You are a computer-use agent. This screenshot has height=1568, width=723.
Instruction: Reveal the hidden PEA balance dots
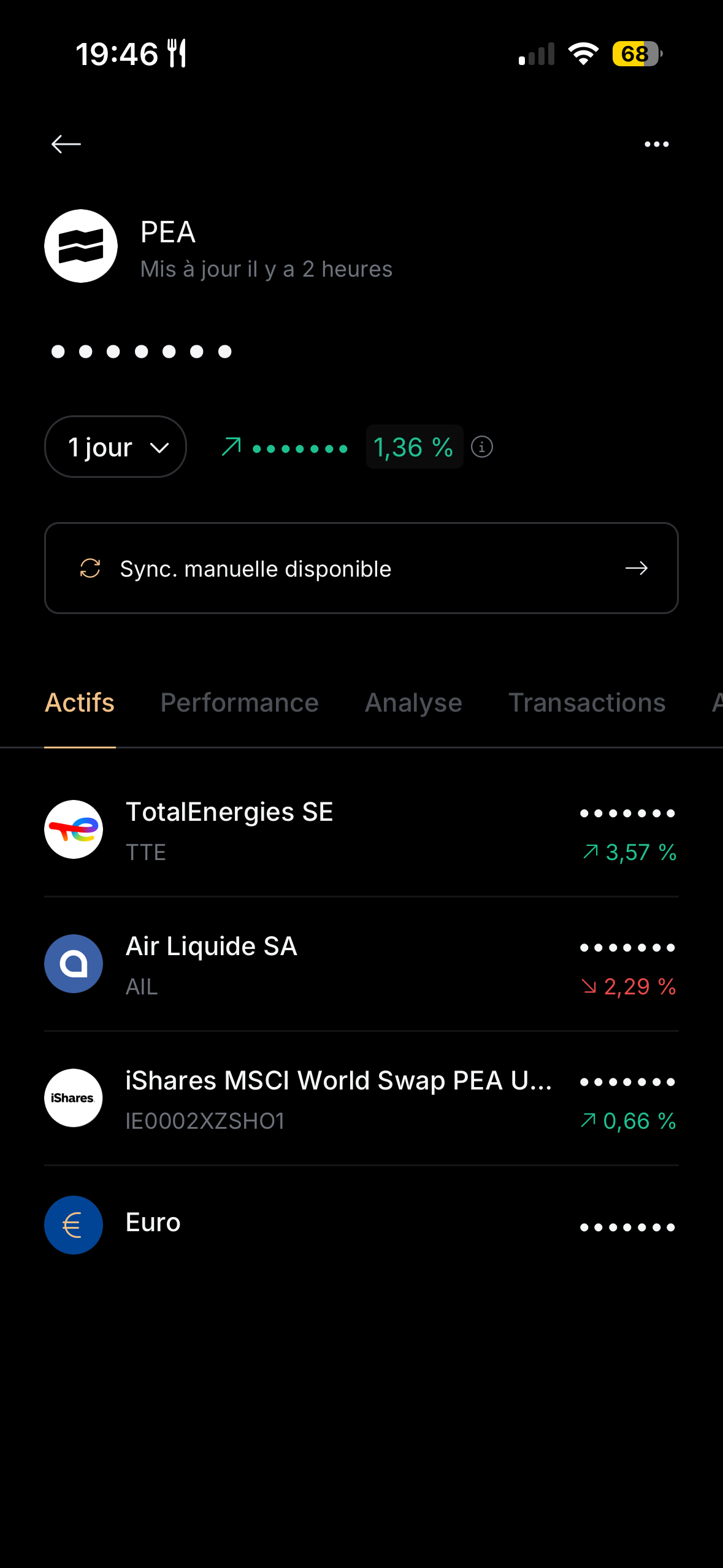[x=141, y=352]
